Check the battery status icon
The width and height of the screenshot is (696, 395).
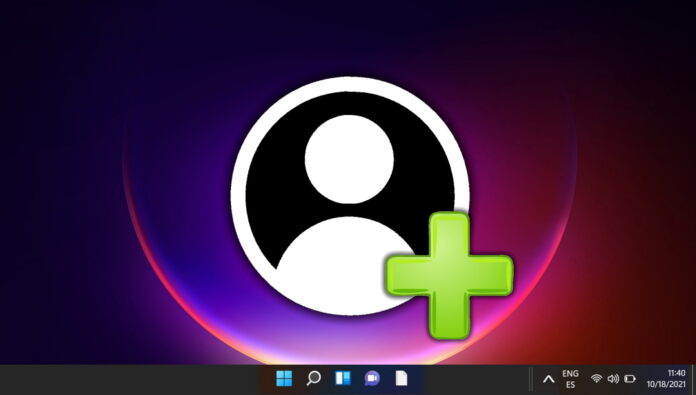point(630,379)
